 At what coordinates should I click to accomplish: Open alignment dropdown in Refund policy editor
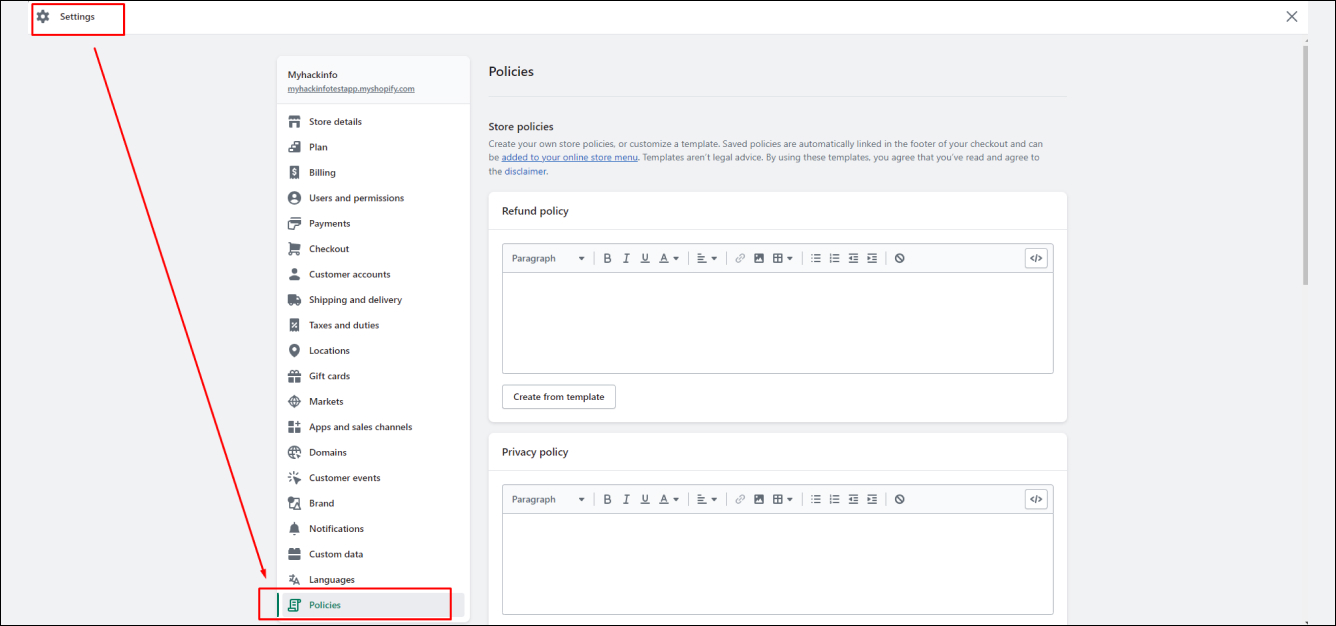click(x=707, y=258)
